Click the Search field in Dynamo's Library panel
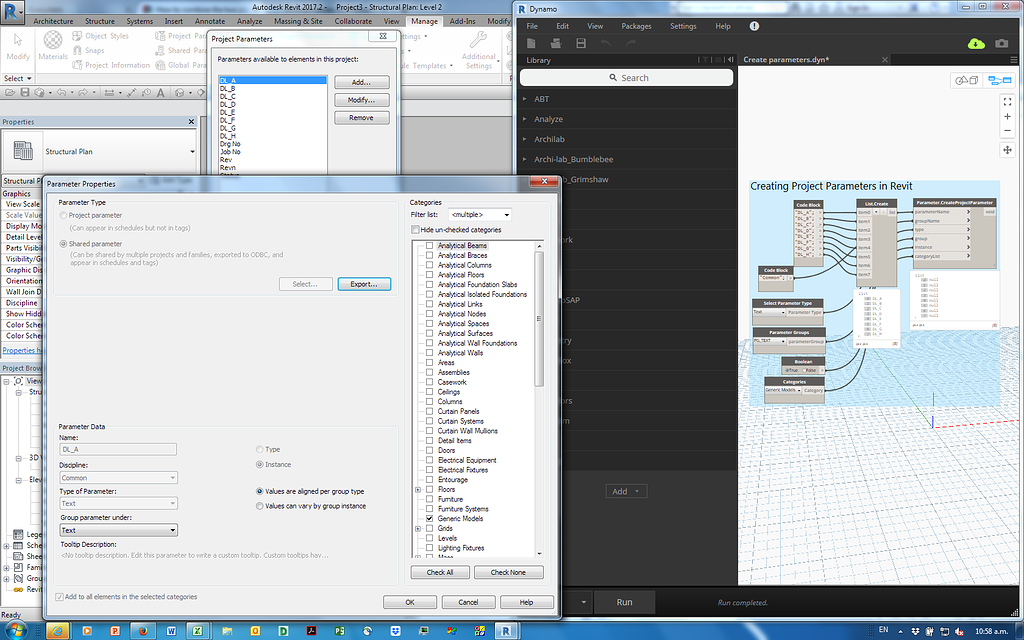Screen dimensions: 1024x640 click(627, 77)
